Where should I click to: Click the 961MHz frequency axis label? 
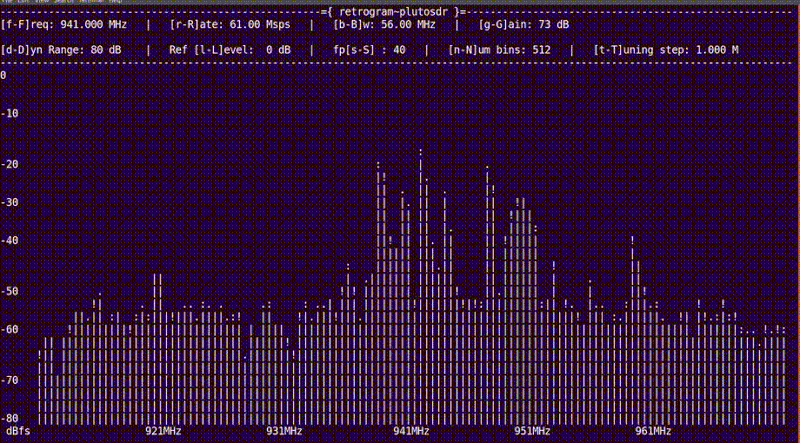(x=653, y=431)
